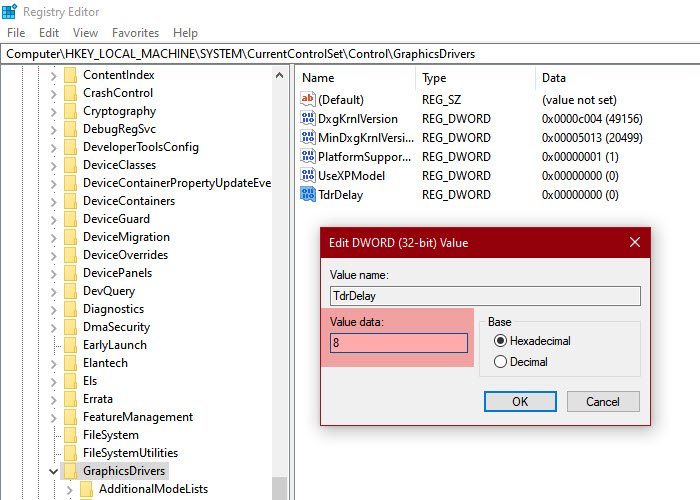Click the Value data field
The image size is (700, 500).
pos(399,343)
